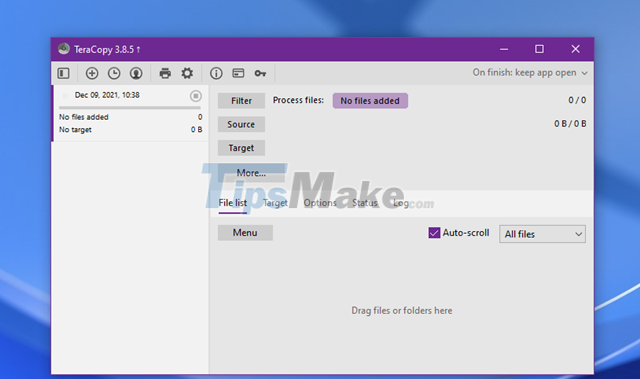Image resolution: width=640 pixels, height=379 pixels.
Task: Click the Menu button
Action: coord(245,233)
